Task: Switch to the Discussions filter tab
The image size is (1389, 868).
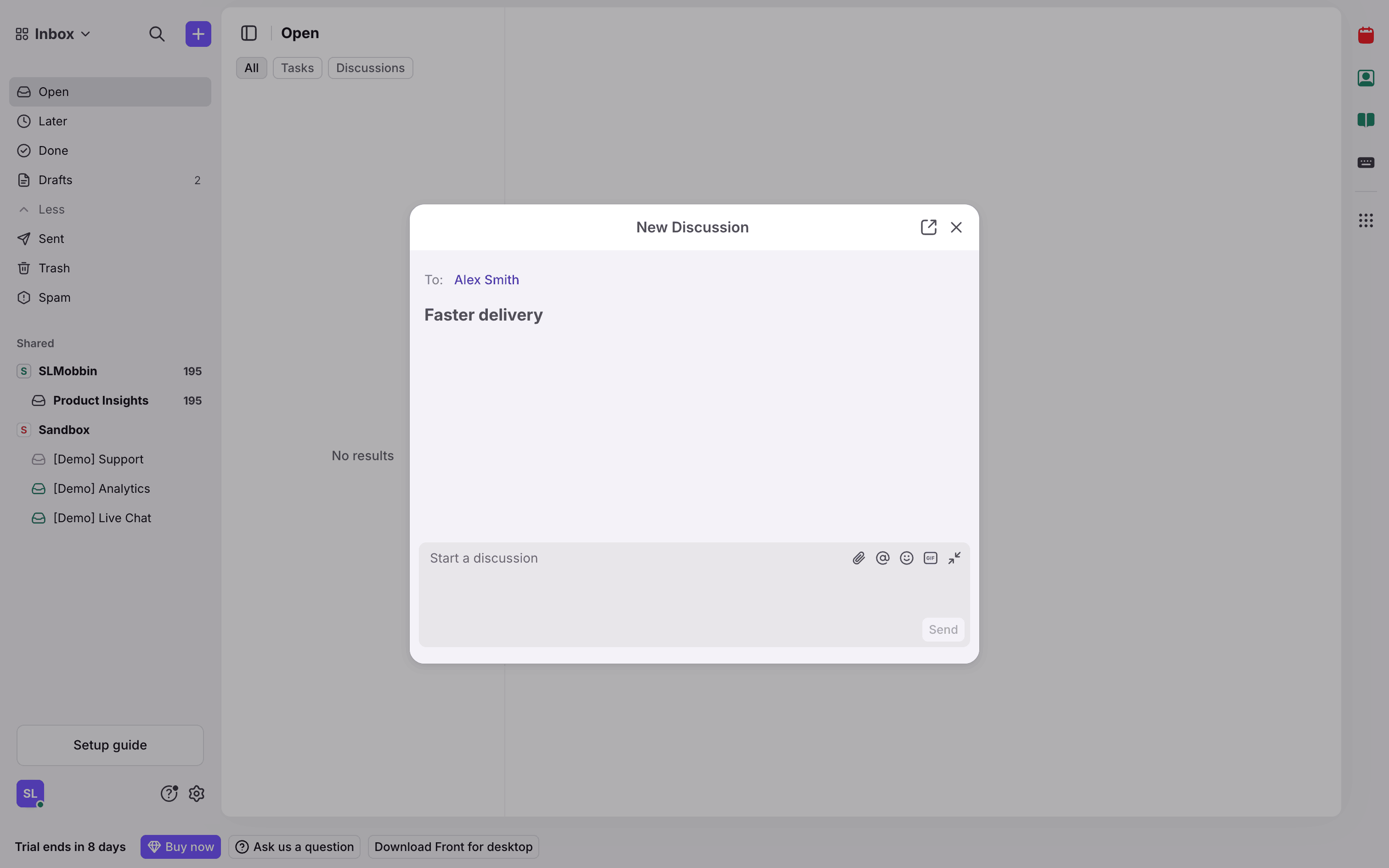Action: click(x=370, y=68)
